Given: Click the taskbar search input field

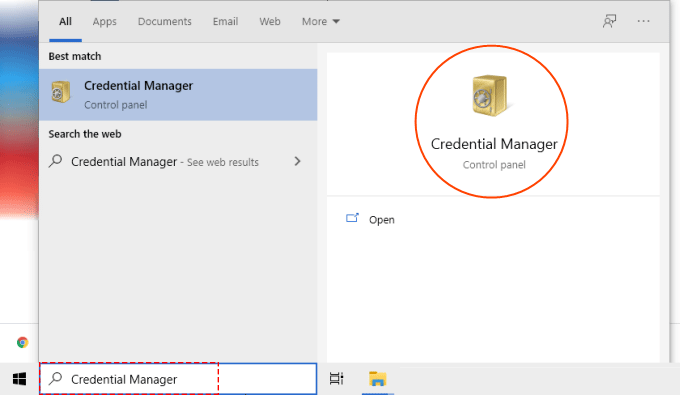Looking at the screenshot, I should tap(178, 379).
